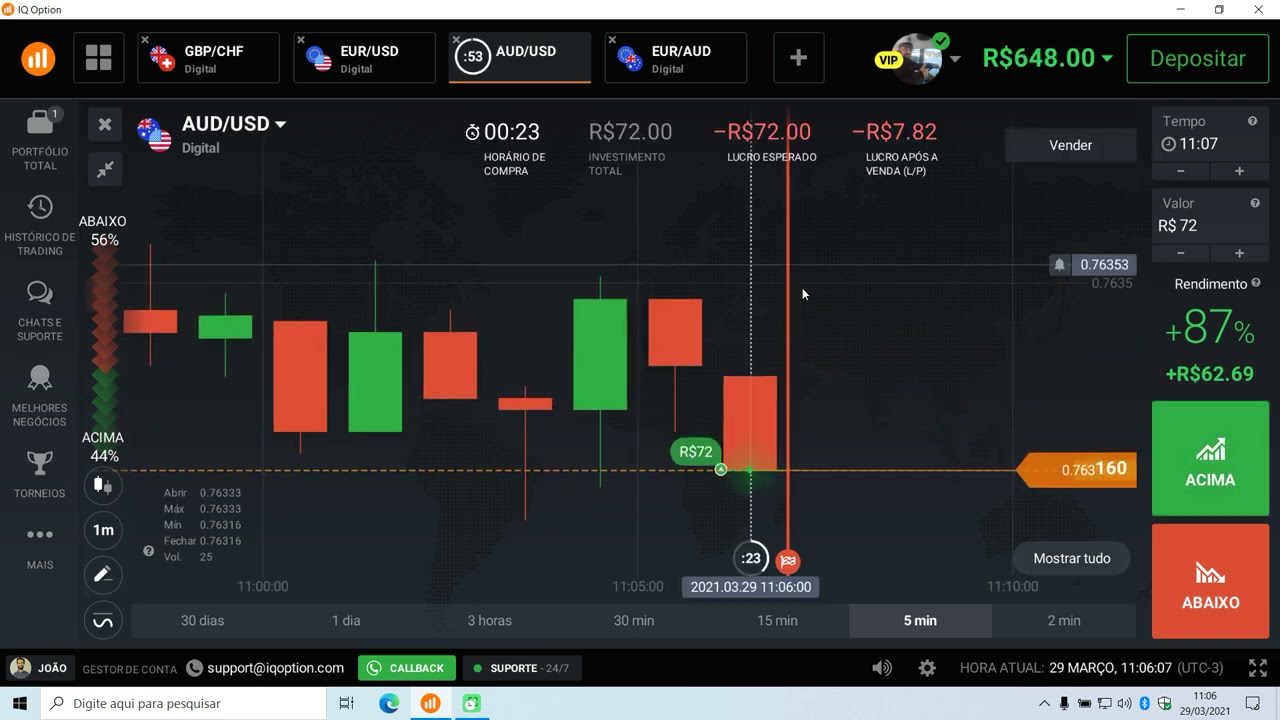Toggle fullscreen icon in bottom right
1280x720 pixels.
pos(1258,668)
